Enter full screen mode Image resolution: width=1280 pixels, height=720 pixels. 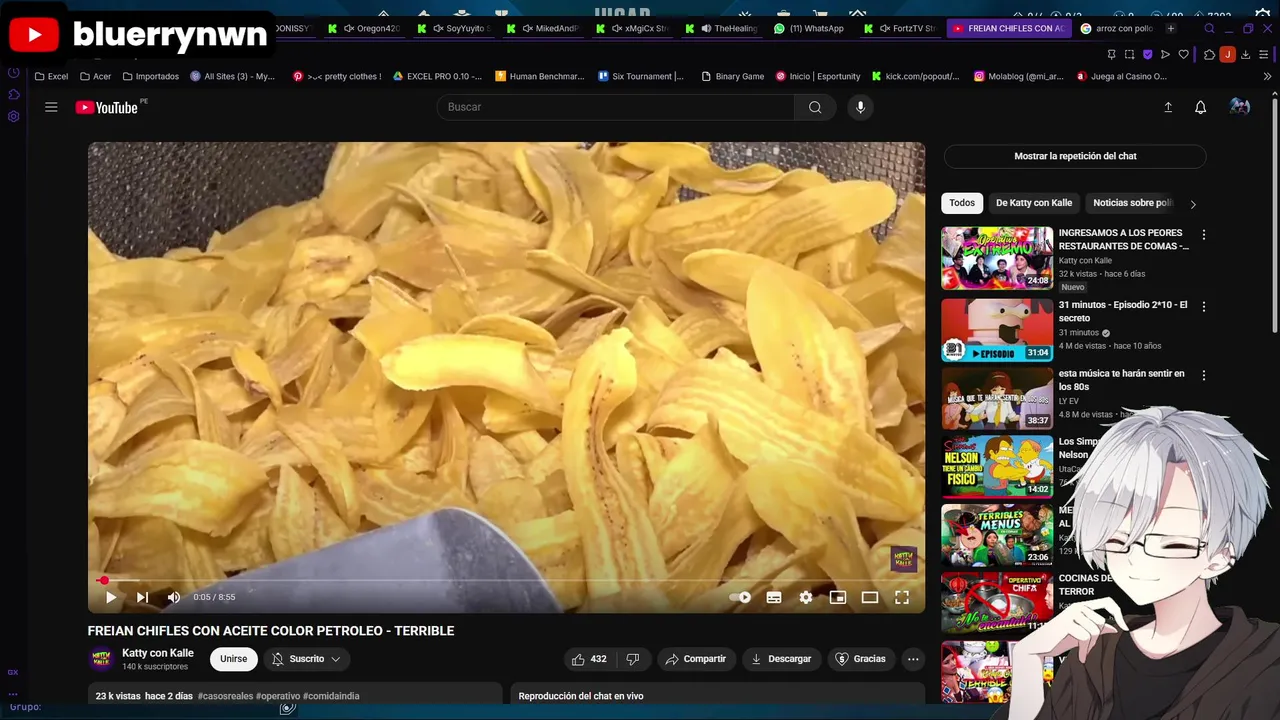pyautogui.click(x=902, y=597)
